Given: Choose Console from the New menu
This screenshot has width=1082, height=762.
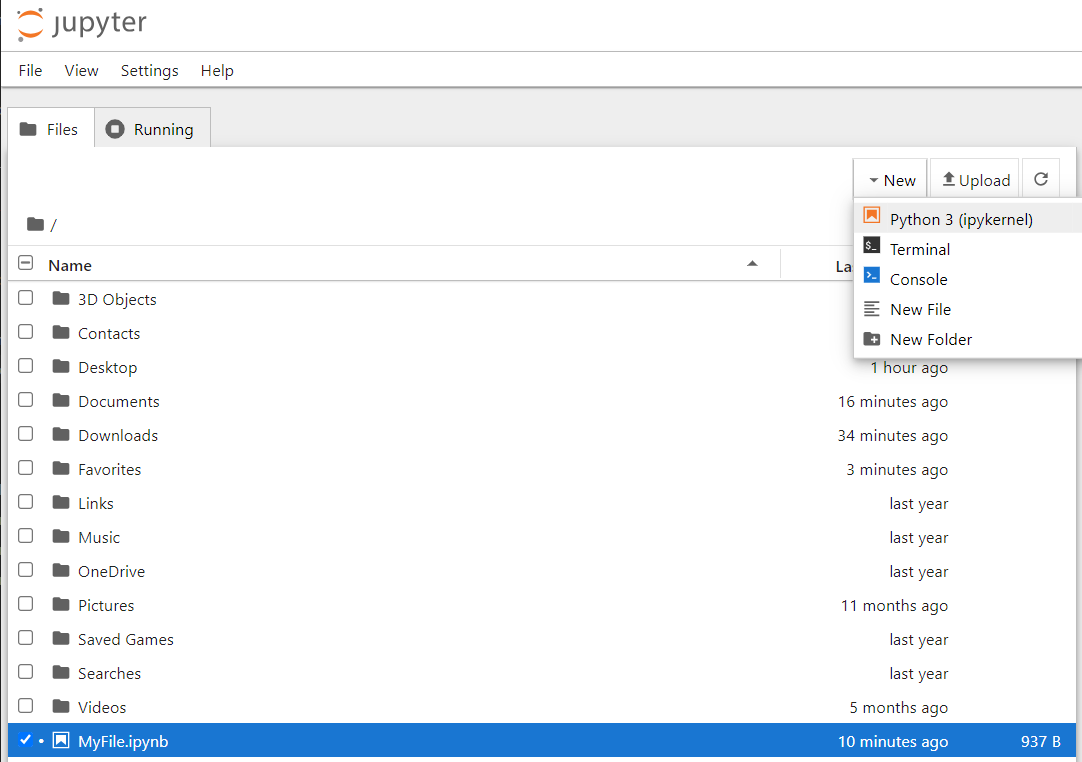Looking at the screenshot, I should click(x=967, y=279).
